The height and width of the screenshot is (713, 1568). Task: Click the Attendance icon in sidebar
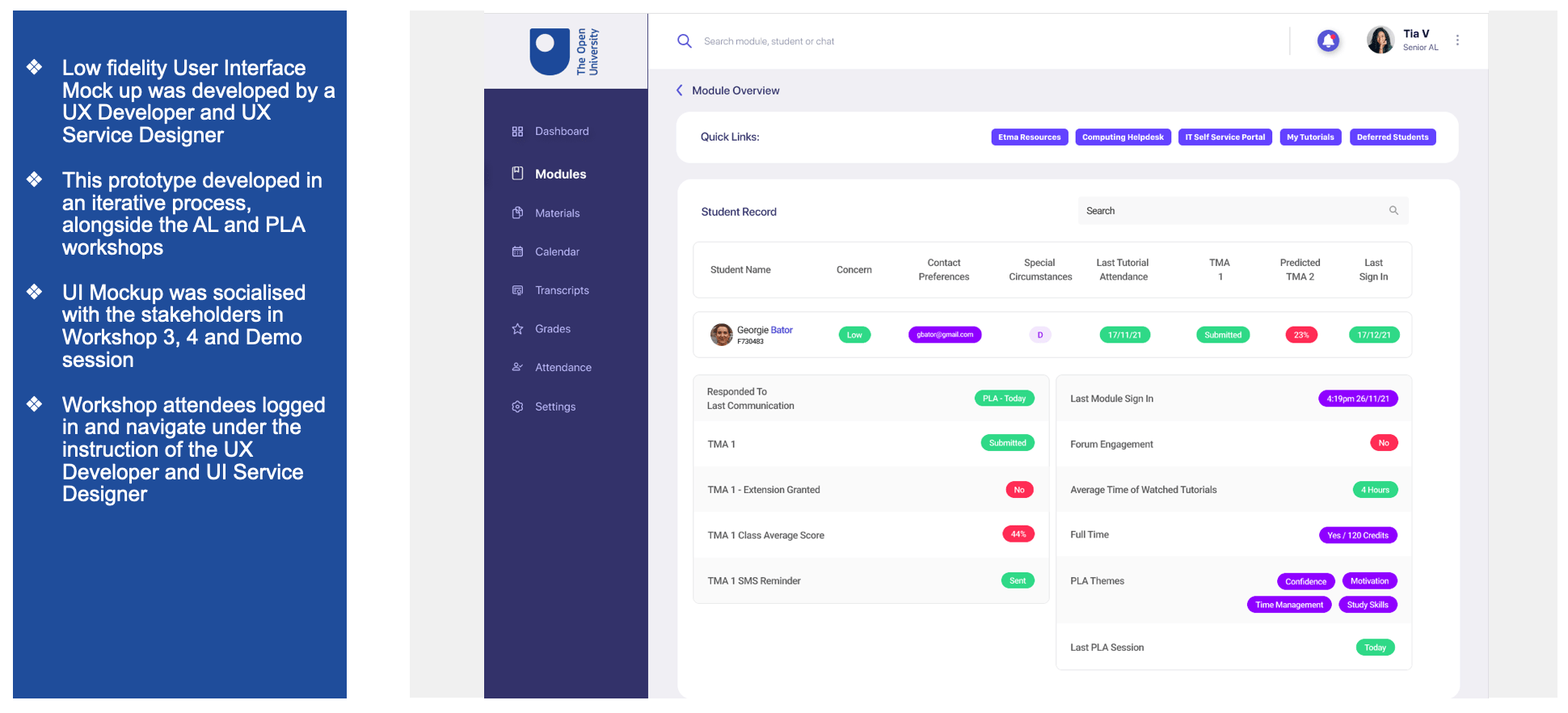tap(517, 368)
